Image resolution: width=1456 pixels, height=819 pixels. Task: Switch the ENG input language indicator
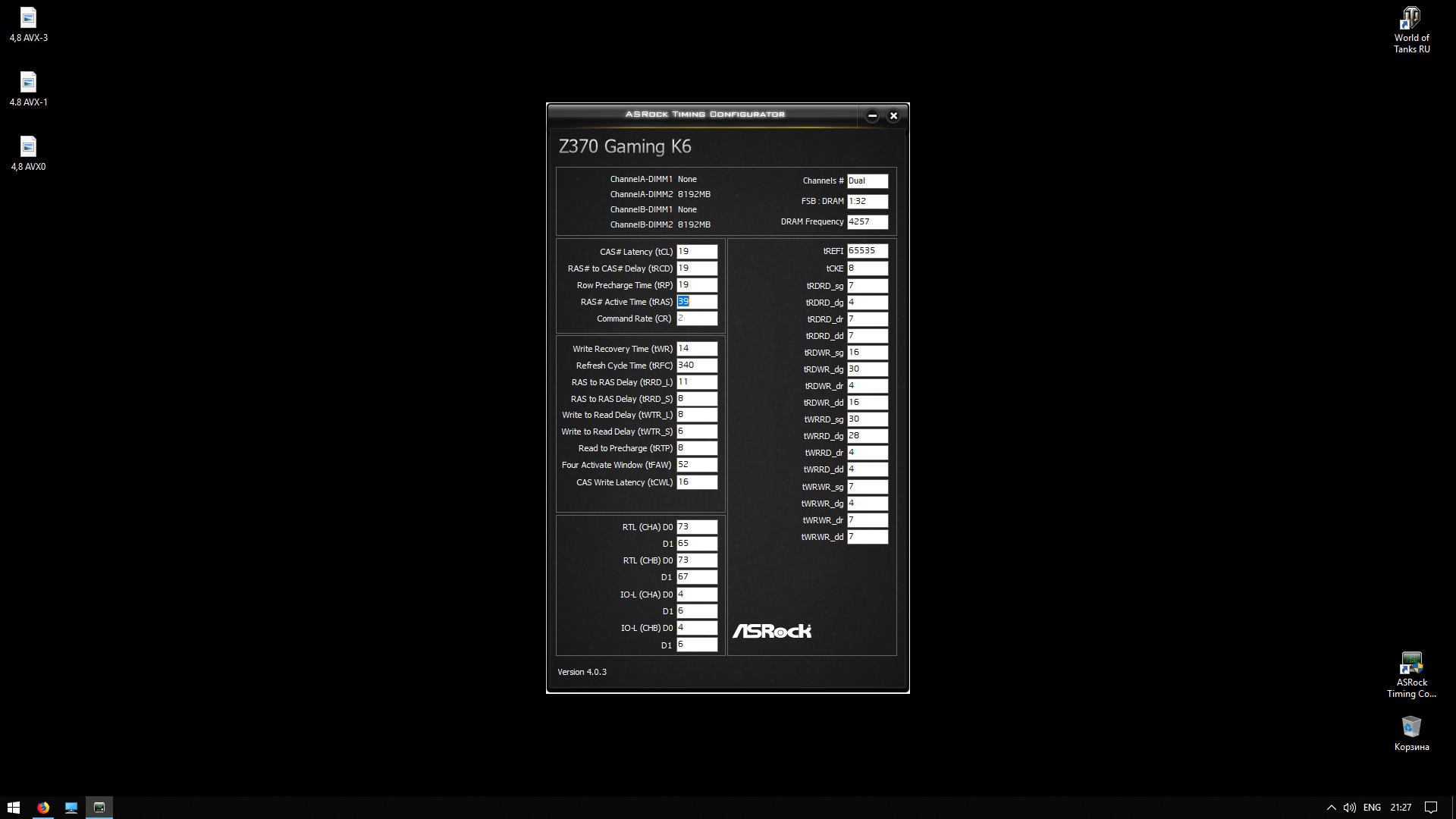(1372, 808)
